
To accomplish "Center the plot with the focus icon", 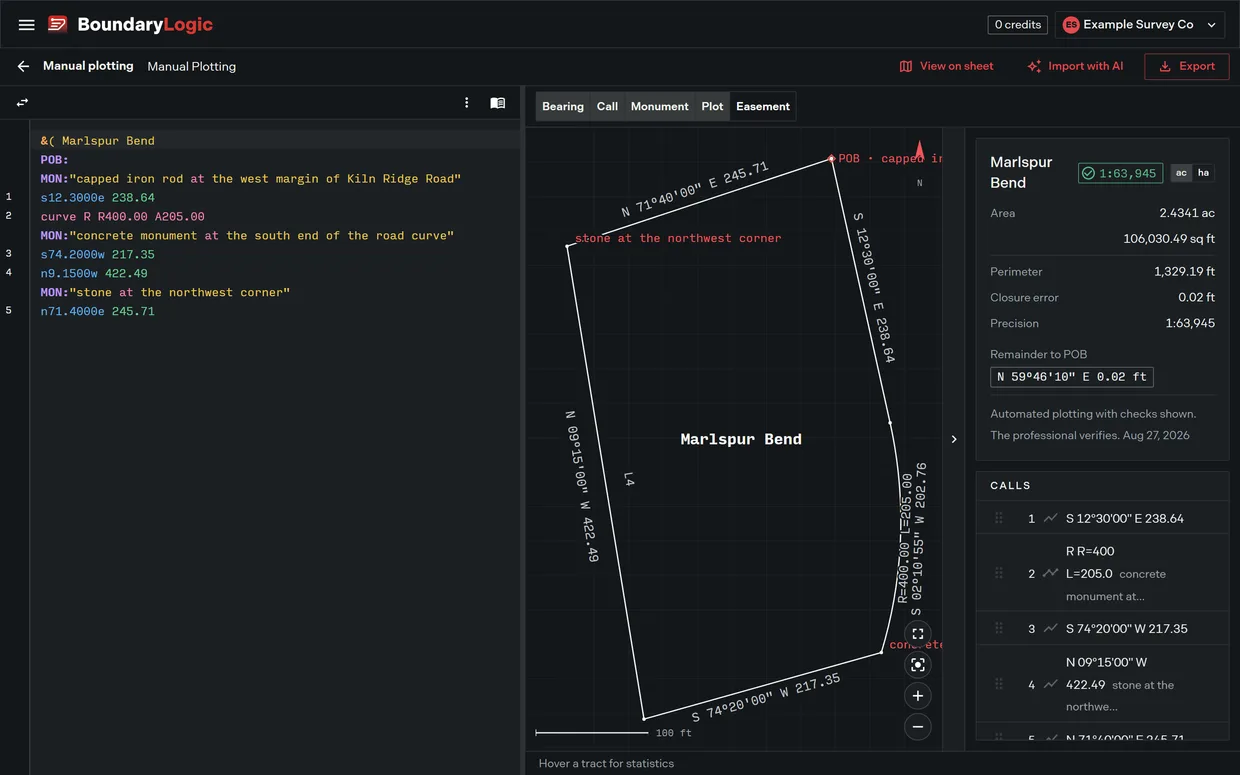I will [918, 665].
